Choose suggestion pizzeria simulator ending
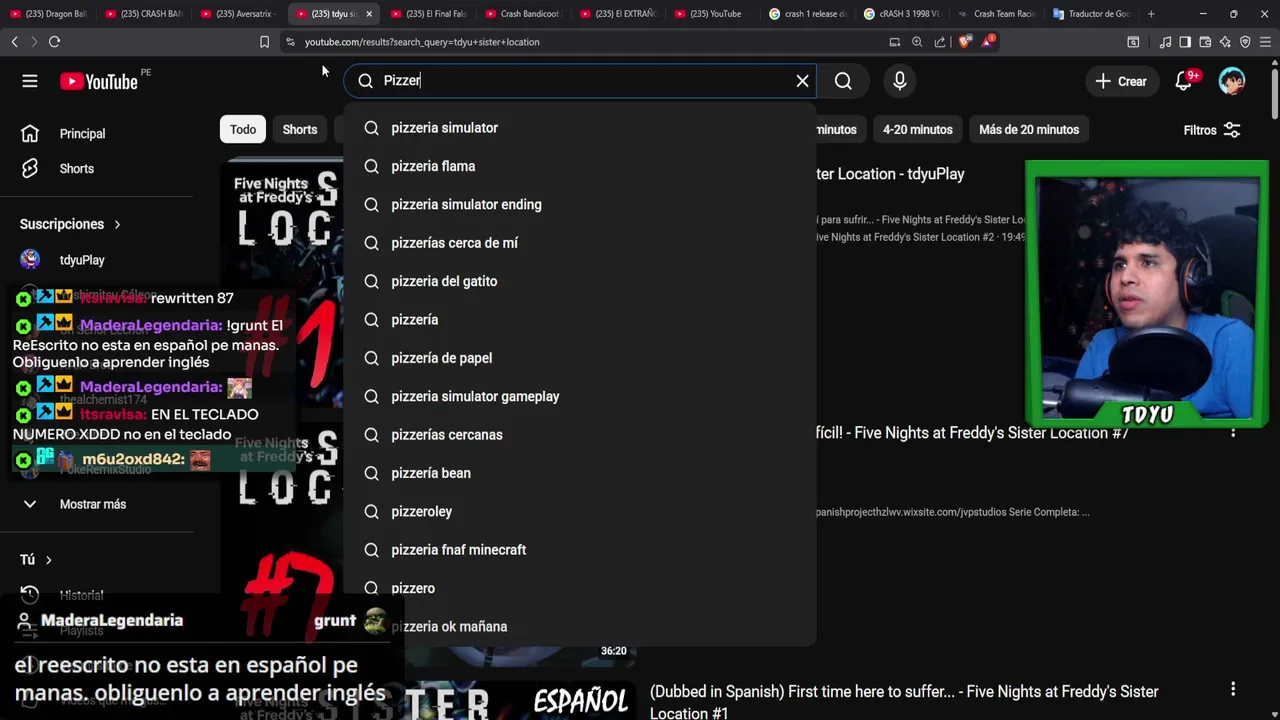The image size is (1280, 720). pos(580,204)
